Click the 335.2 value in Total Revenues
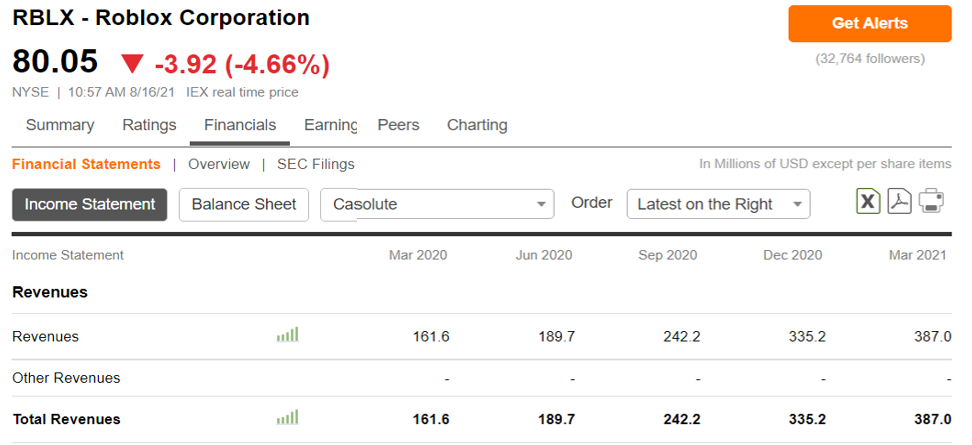The width and height of the screenshot is (972, 445). point(807,419)
